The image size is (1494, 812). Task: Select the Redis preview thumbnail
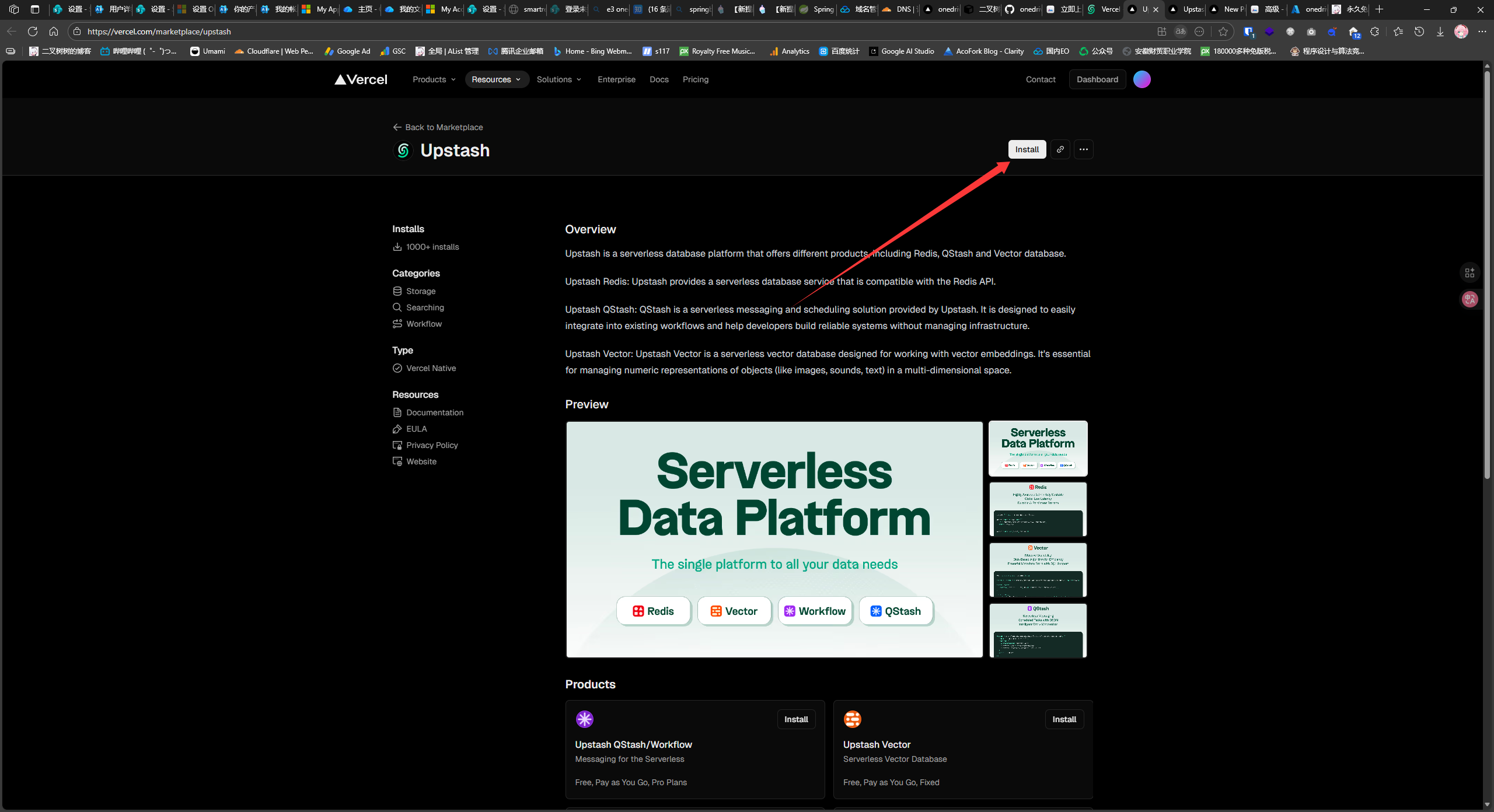coord(1038,509)
